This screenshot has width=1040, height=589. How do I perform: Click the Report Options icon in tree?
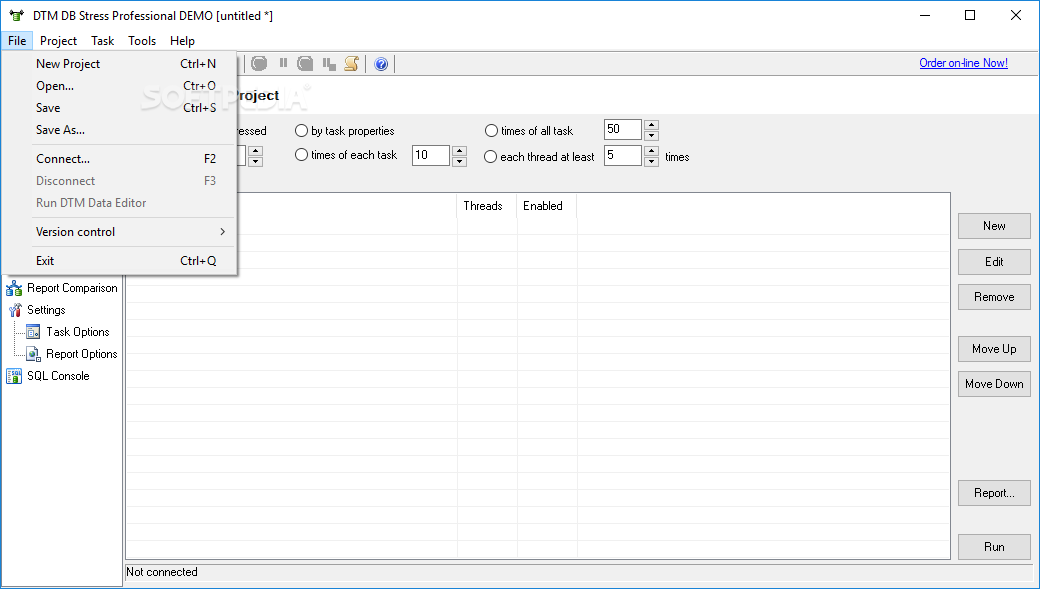click(x=33, y=354)
